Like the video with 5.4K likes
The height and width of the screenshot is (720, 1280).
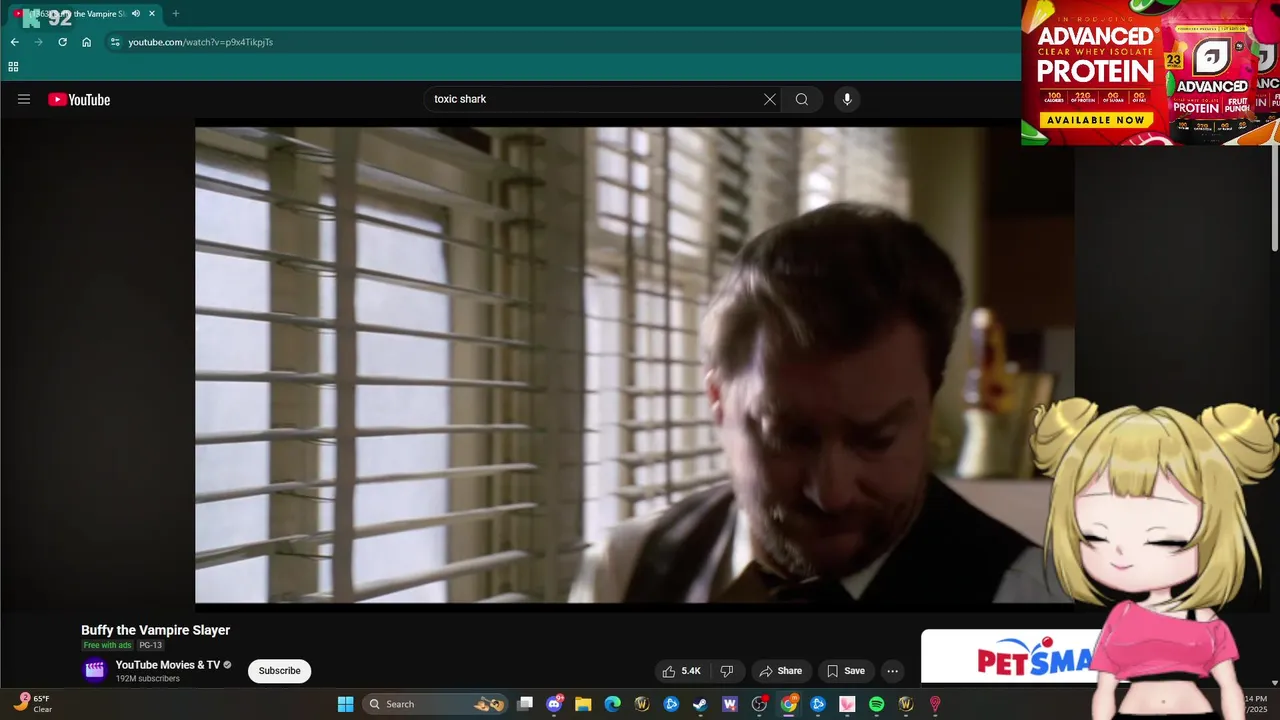(x=681, y=671)
